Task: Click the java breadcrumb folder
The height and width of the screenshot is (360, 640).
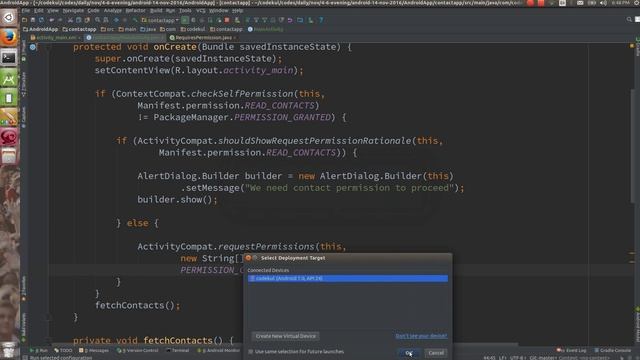Action: [148, 29]
